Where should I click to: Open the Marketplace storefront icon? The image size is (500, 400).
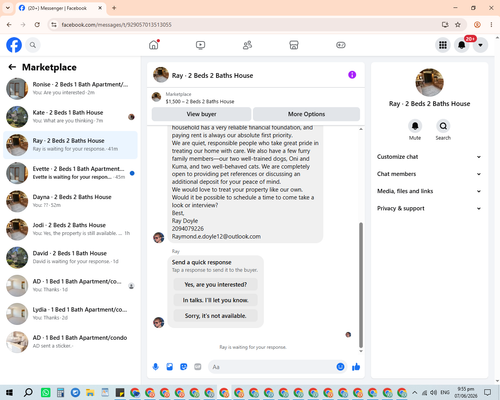[x=294, y=45]
